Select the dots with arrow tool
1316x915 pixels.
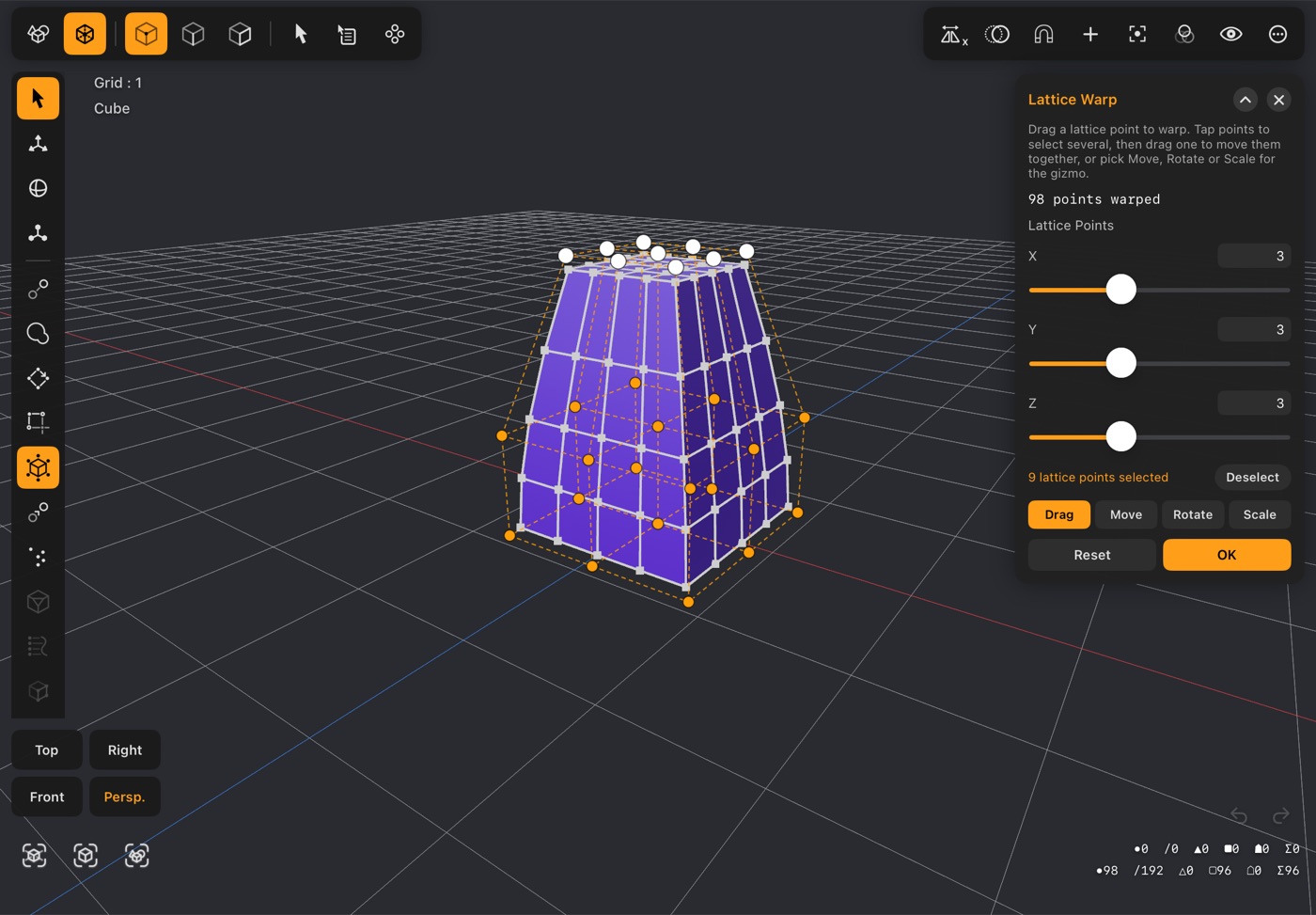pyautogui.click(x=38, y=513)
